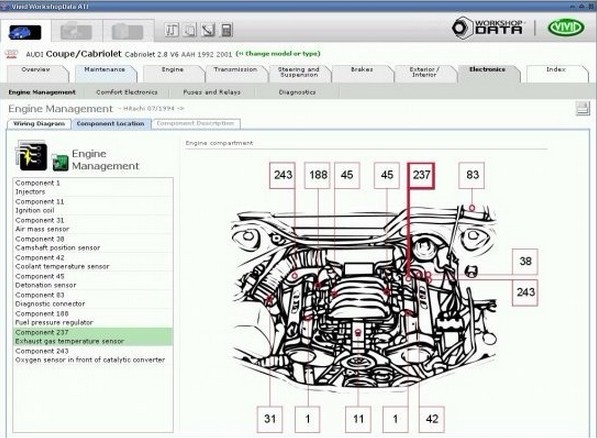The height and width of the screenshot is (438, 597).
Task: Open the calculator toolbar icon
Action: (227, 30)
